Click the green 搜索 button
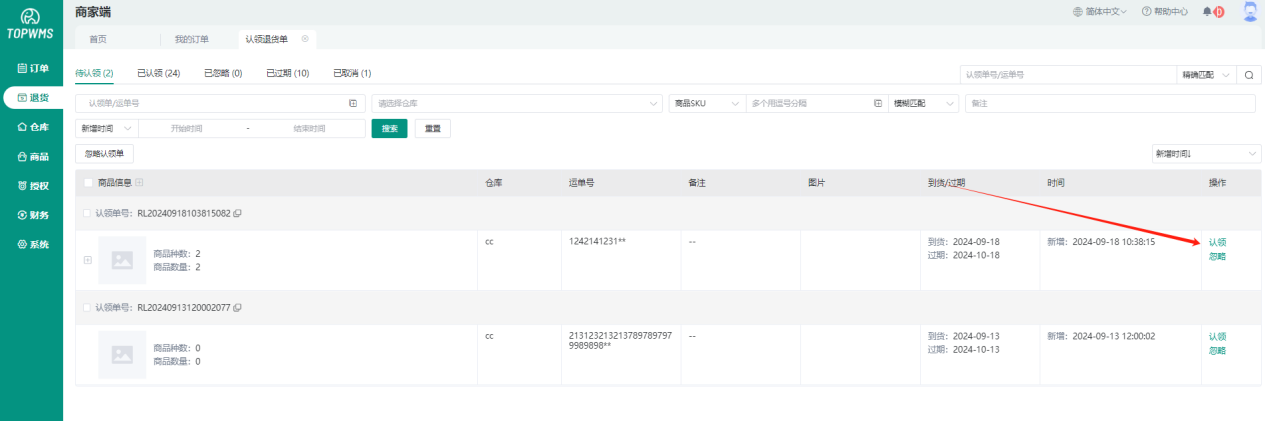Viewport: 1265px width, 421px height. point(389,128)
